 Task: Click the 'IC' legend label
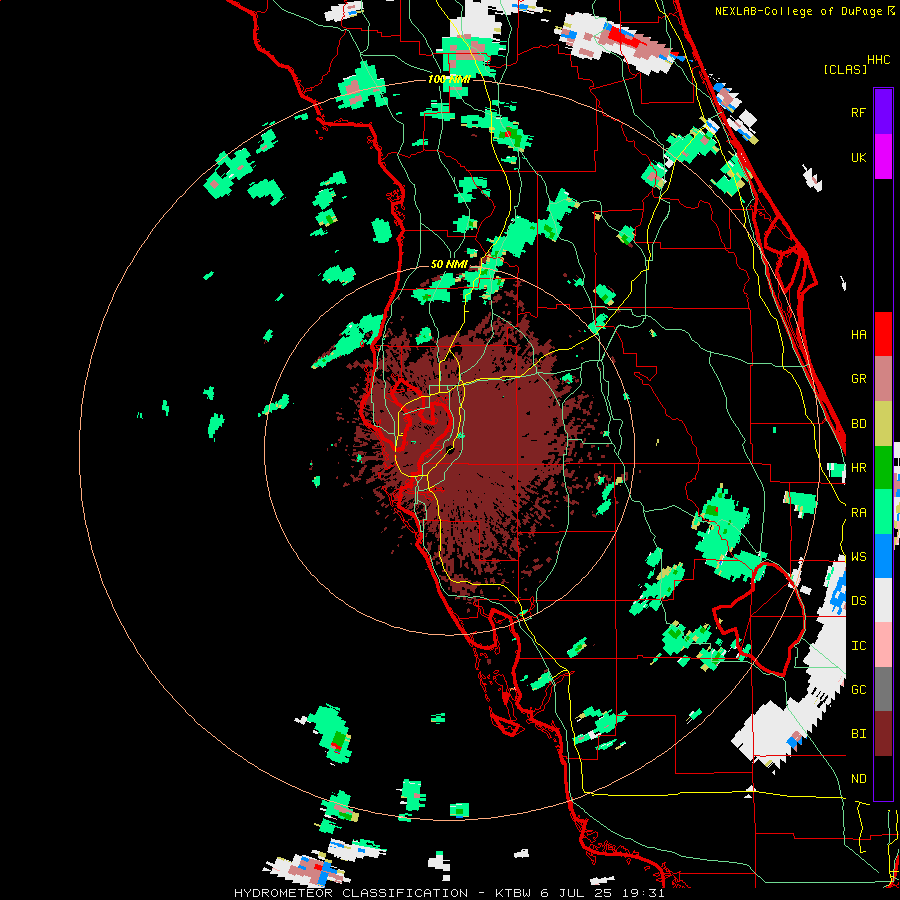tap(858, 646)
